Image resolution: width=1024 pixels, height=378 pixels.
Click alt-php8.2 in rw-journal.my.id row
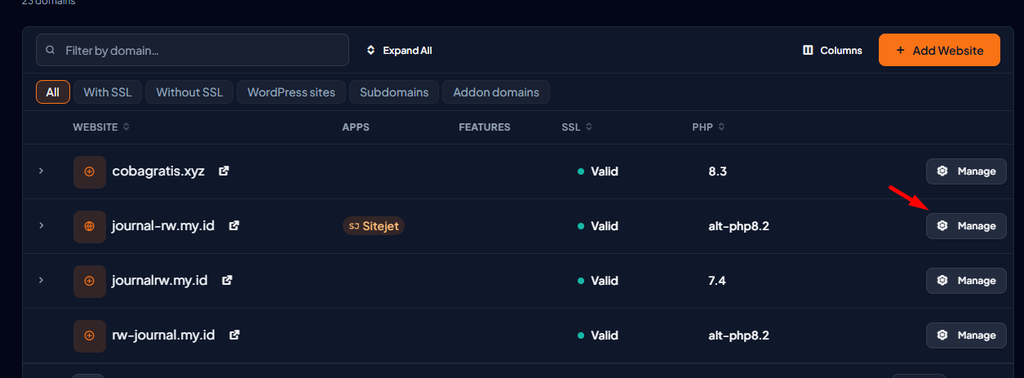click(739, 336)
